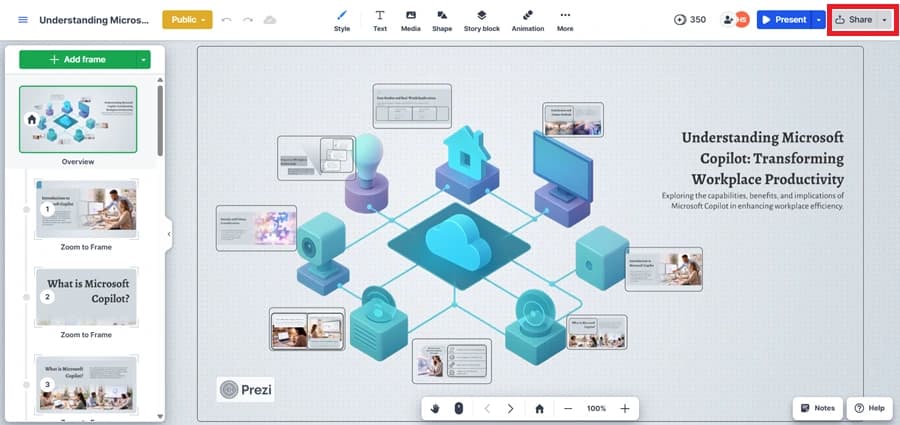
Task: Undo the last action
Action: [x=226, y=20]
